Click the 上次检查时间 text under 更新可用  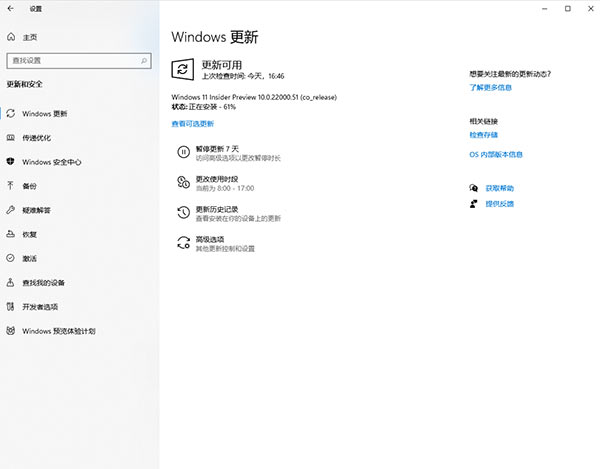[x=243, y=76]
